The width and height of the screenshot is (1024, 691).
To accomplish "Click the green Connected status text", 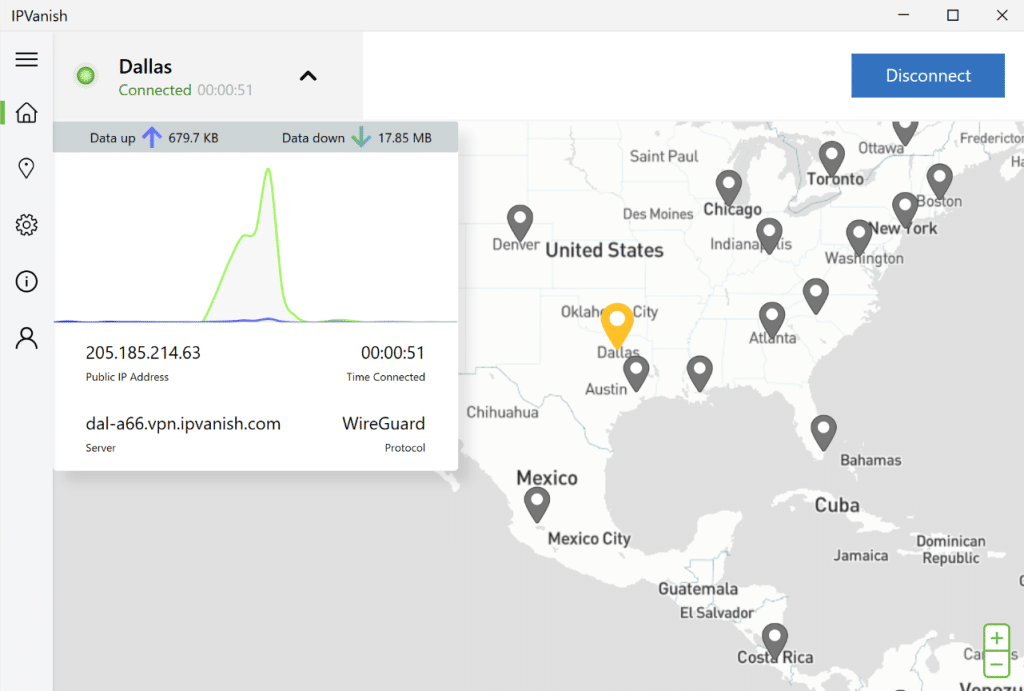I will point(155,90).
